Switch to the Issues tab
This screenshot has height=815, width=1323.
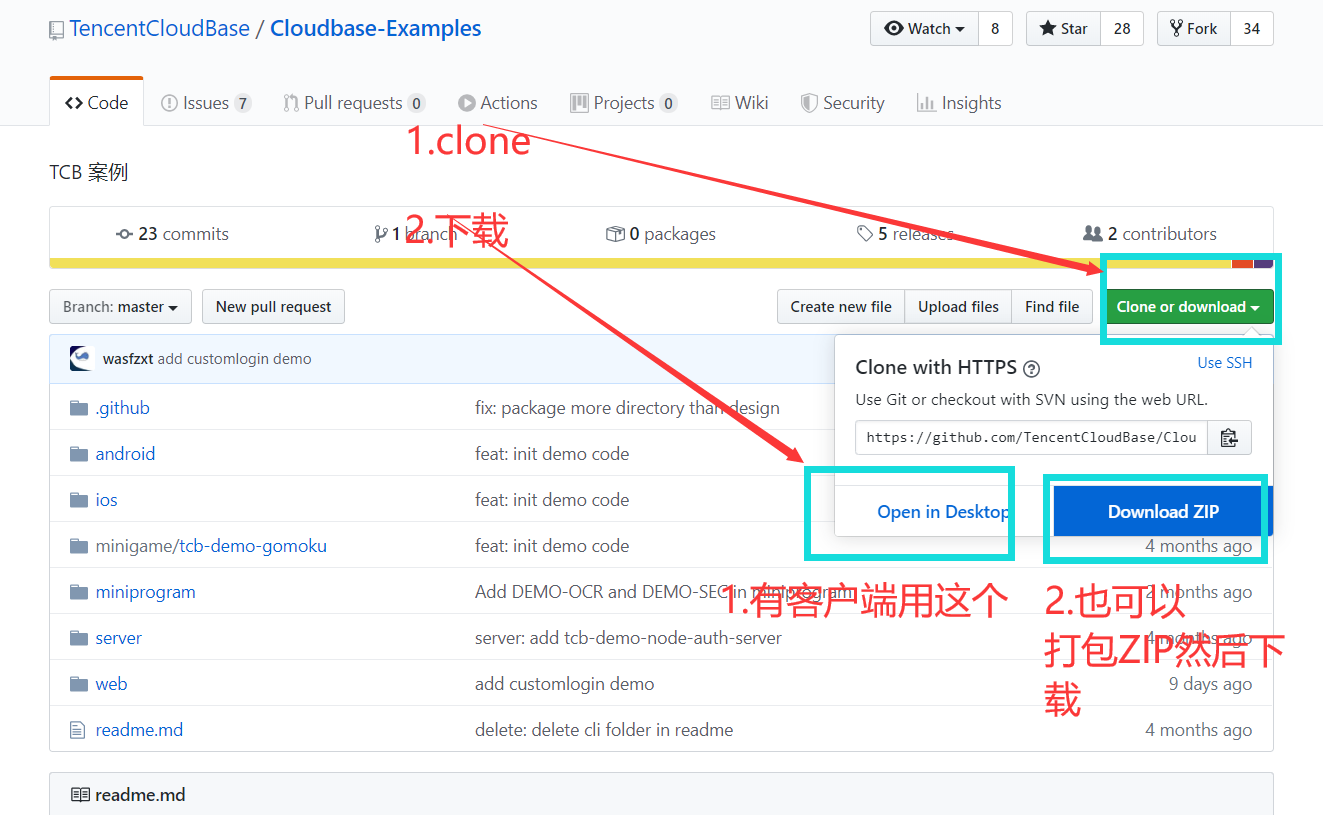click(x=205, y=102)
